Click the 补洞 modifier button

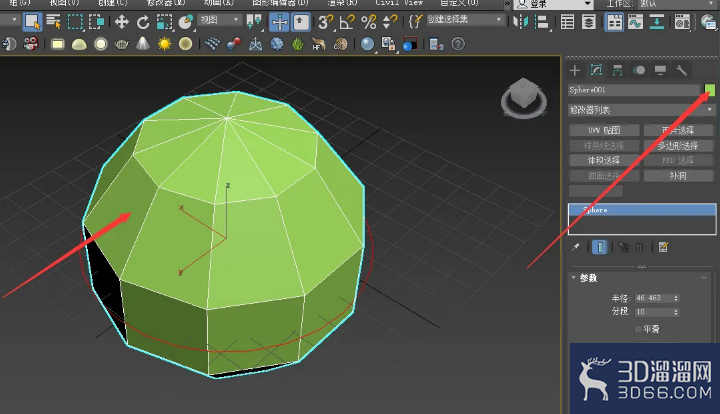click(x=678, y=176)
